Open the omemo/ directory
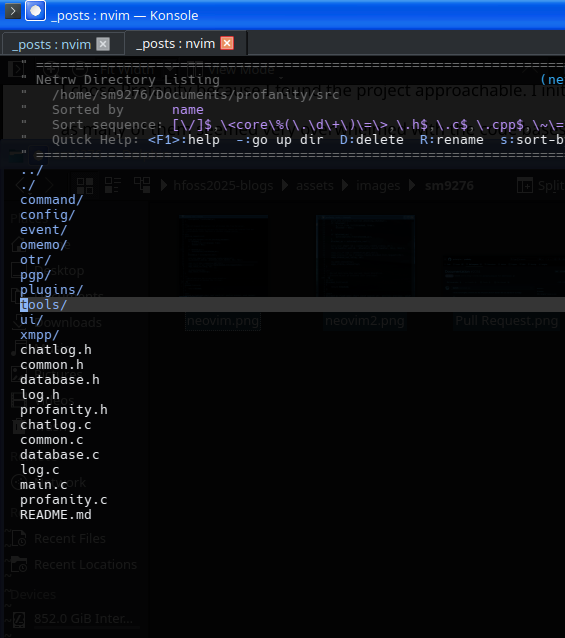The width and height of the screenshot is (565, 638). pos(44,245)
